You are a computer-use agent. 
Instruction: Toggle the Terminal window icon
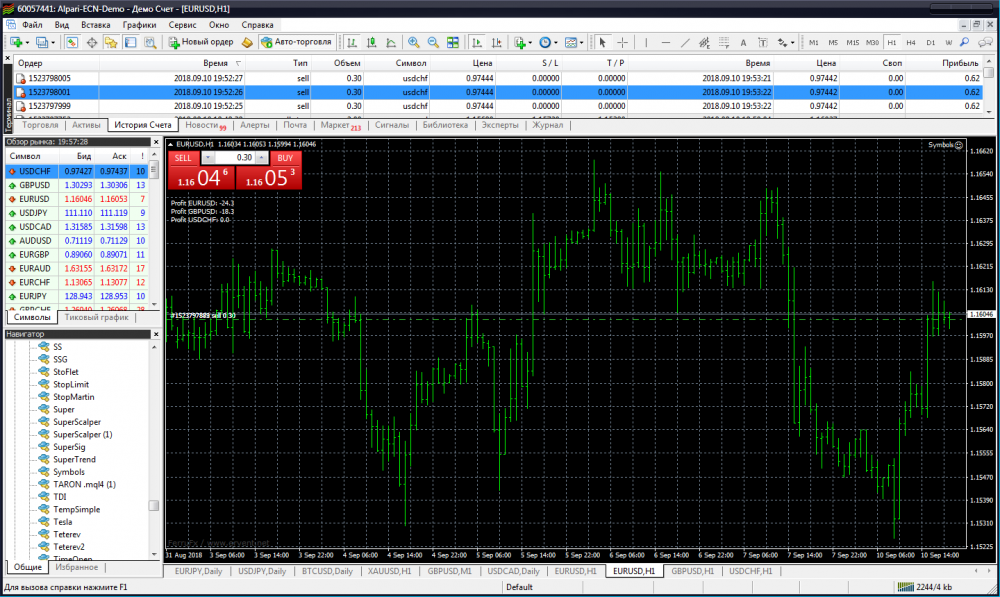pyautogui.click(x=130, y=42)
